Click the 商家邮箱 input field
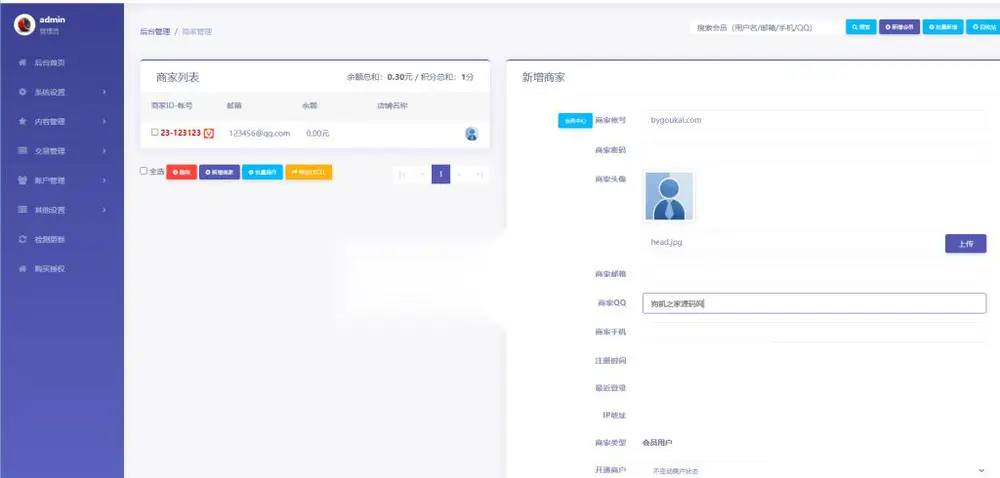 (x=814, y=273)
